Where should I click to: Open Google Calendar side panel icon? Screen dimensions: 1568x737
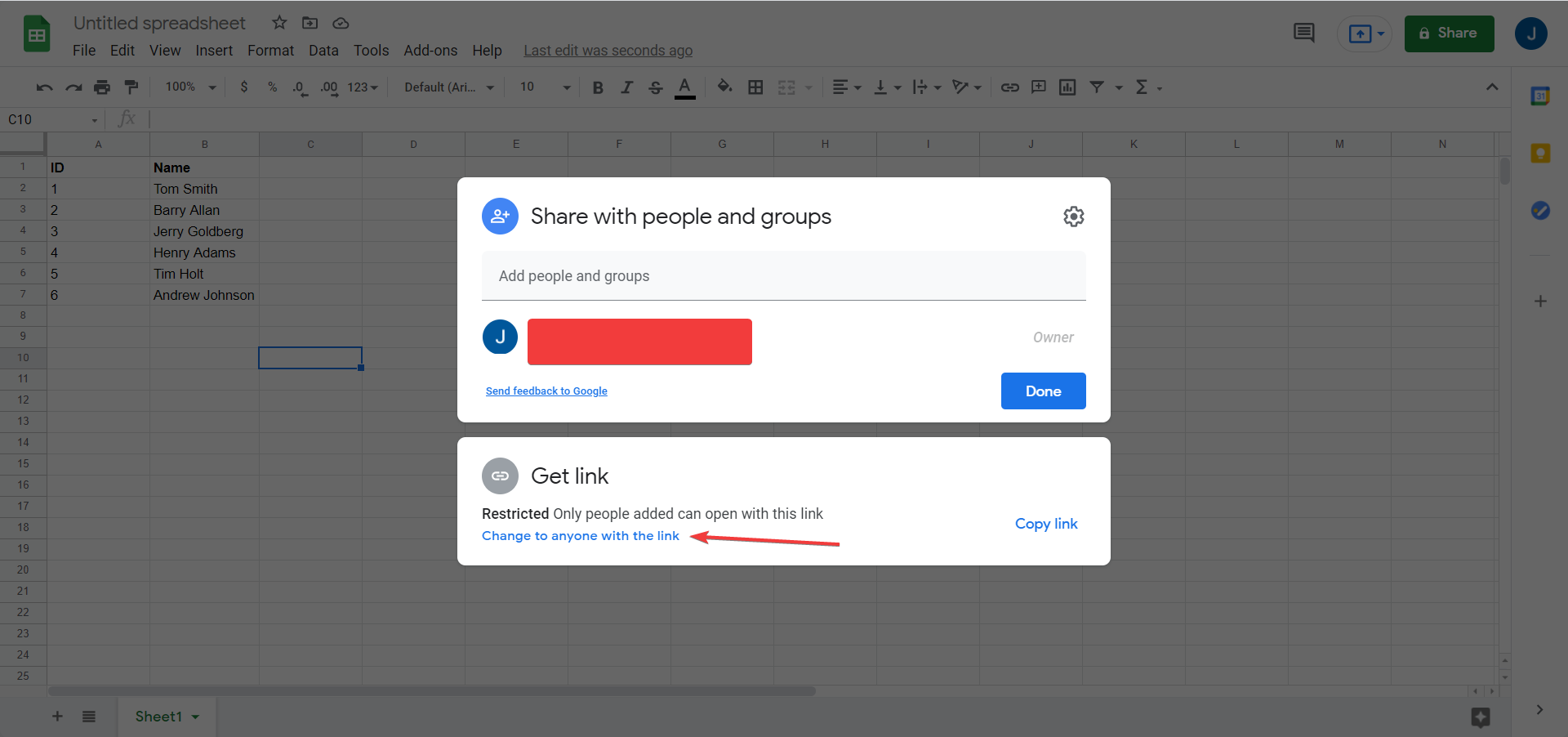1540,96
